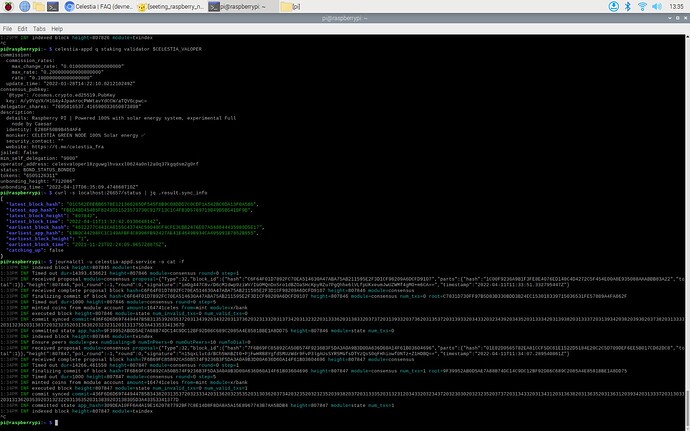The width and height of the screenshot is (690, 431).
Task: Minimize the terminal window
Action: [670, 18]
